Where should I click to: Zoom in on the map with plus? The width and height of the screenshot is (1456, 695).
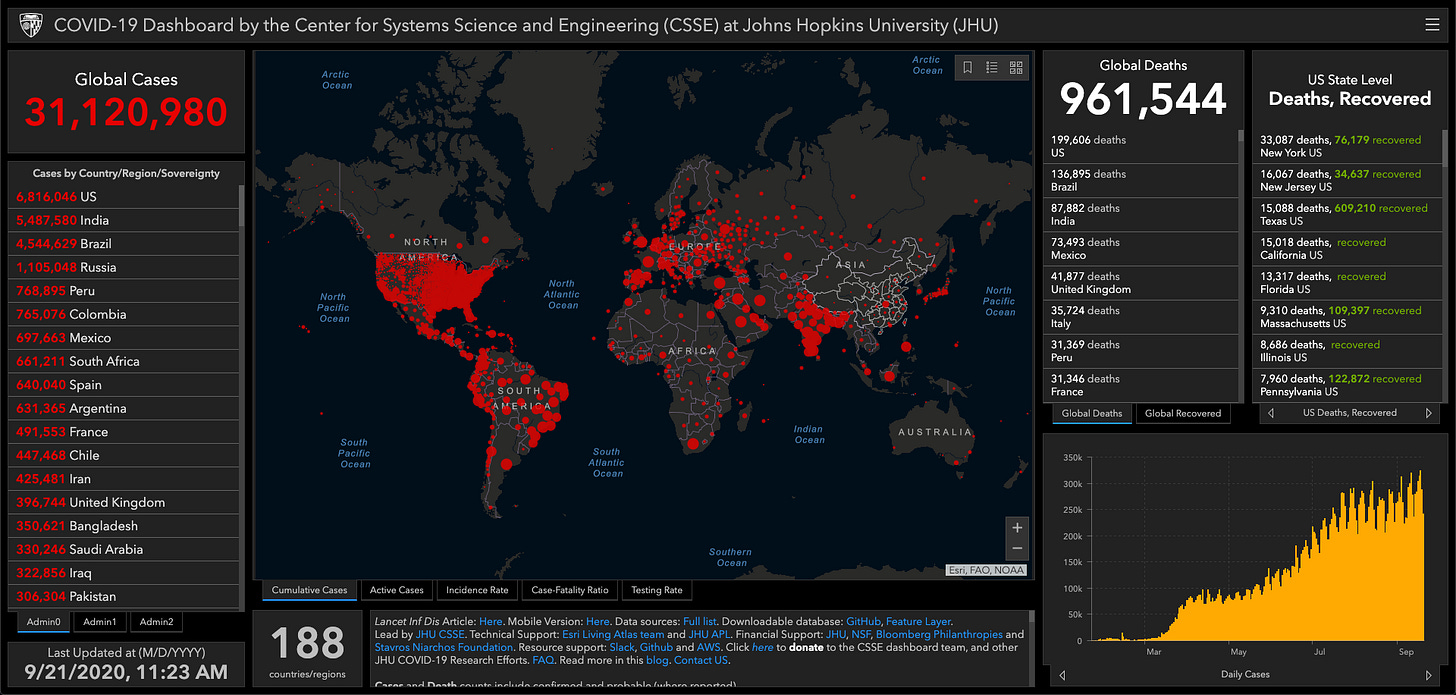pyautogui.click(x=1017, y=528)
